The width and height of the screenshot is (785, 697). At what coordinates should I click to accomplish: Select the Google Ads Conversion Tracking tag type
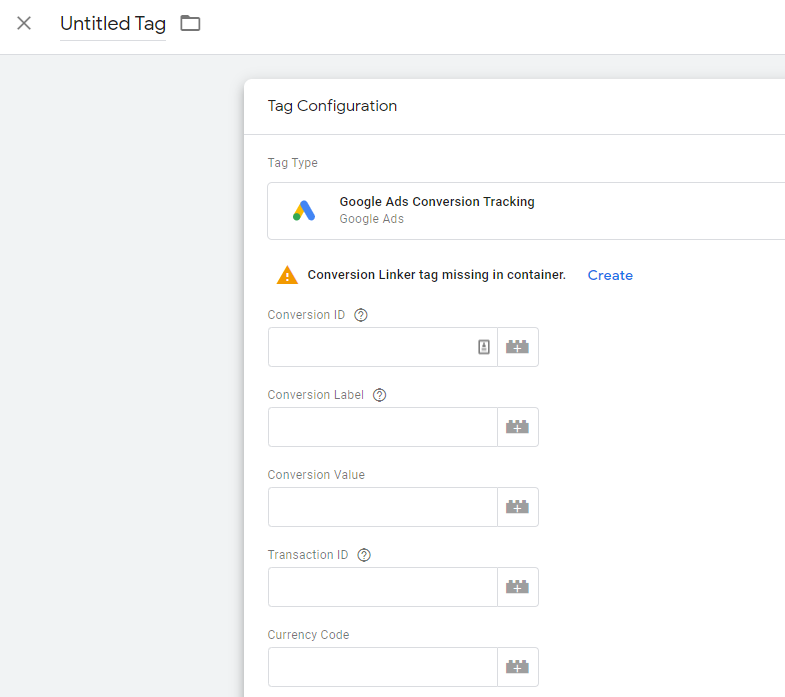(x=526, y=211)
